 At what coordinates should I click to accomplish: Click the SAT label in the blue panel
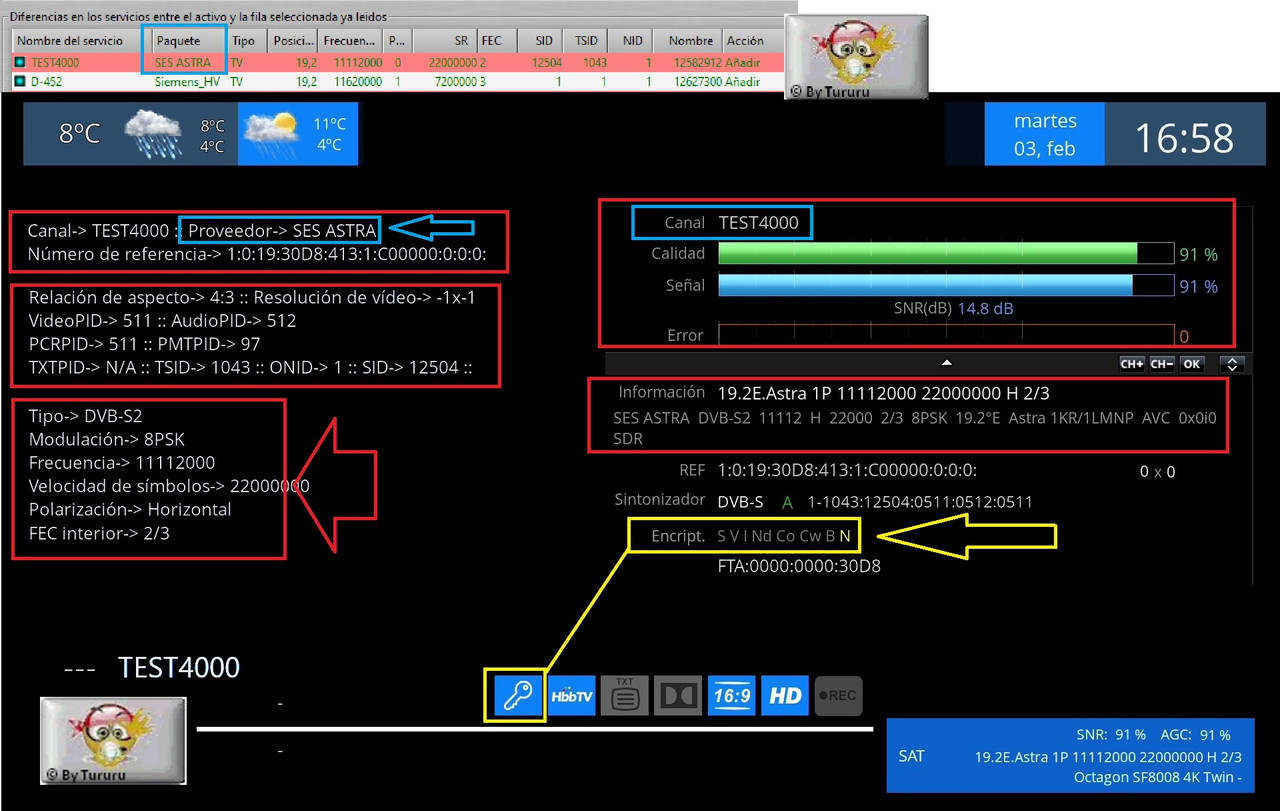912,756
